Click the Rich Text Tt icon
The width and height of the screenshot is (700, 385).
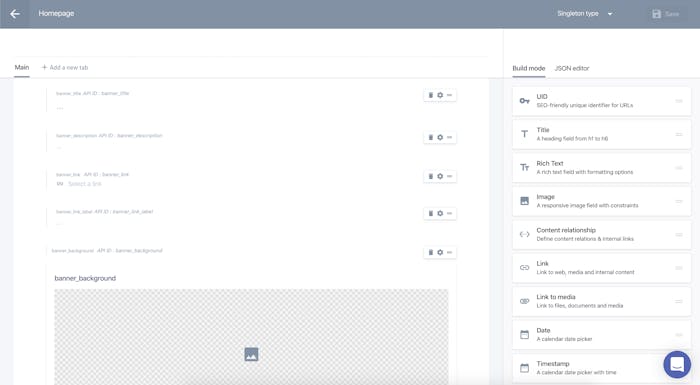pos(525,167)
